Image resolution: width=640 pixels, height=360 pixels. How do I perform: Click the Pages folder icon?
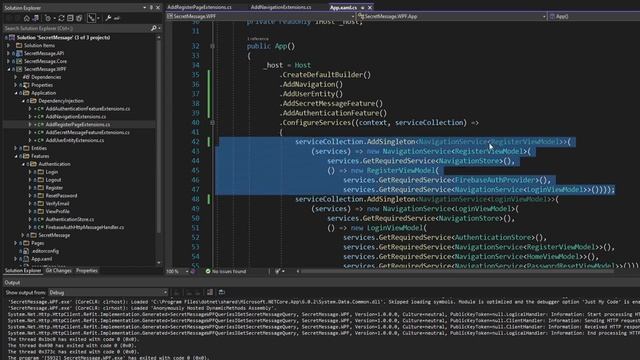(26, 243)
